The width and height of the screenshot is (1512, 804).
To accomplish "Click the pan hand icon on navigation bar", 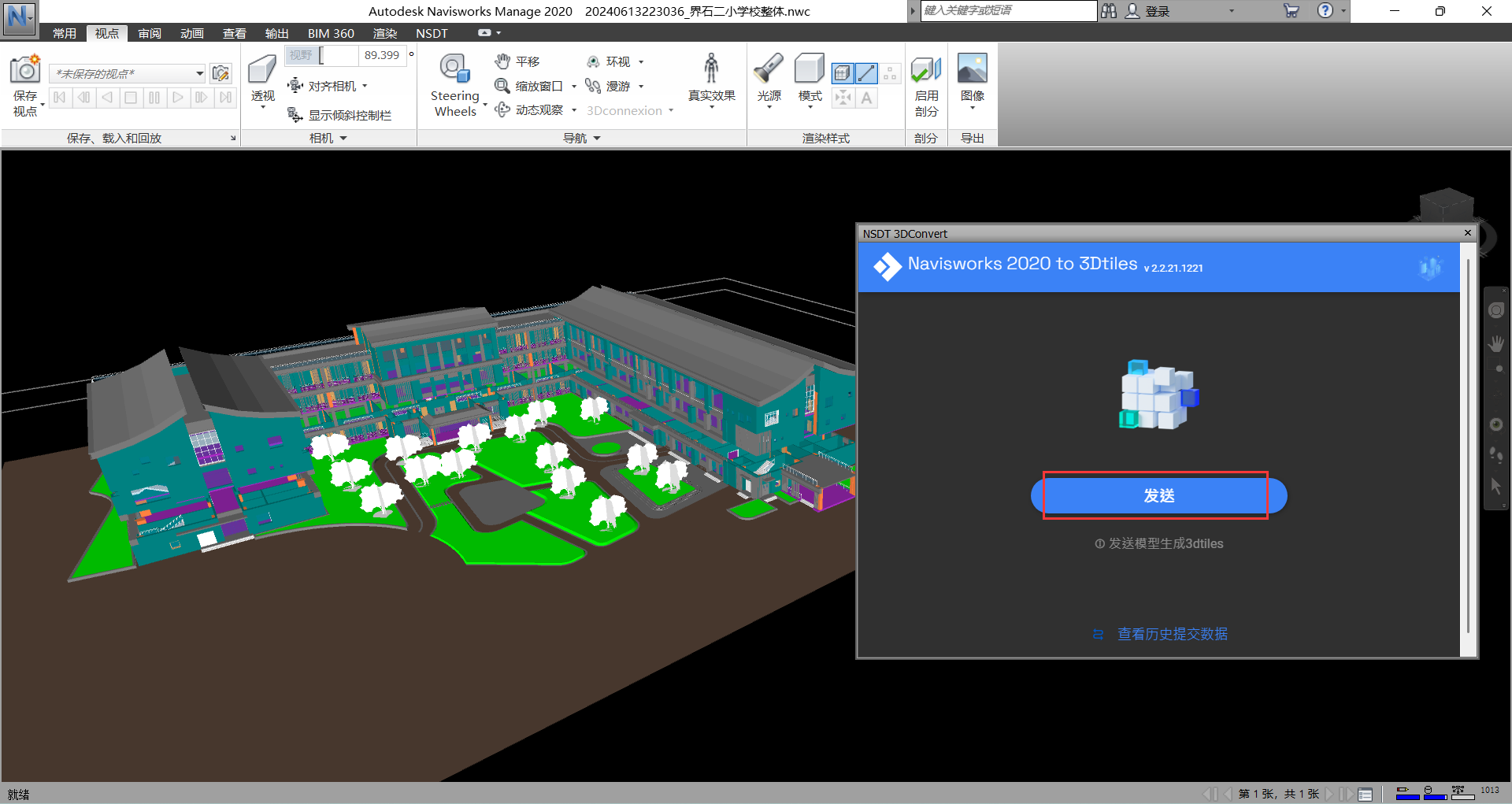I will pos(1496,343).
